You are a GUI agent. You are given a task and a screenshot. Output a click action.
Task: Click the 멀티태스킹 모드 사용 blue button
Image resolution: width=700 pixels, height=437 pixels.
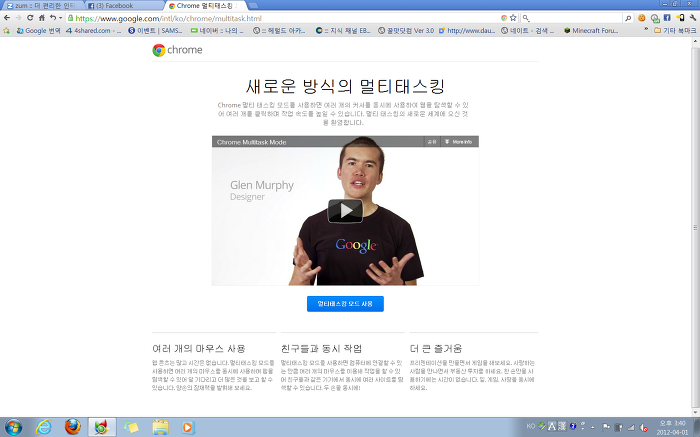pyautogui.click(x=345, y=304)
